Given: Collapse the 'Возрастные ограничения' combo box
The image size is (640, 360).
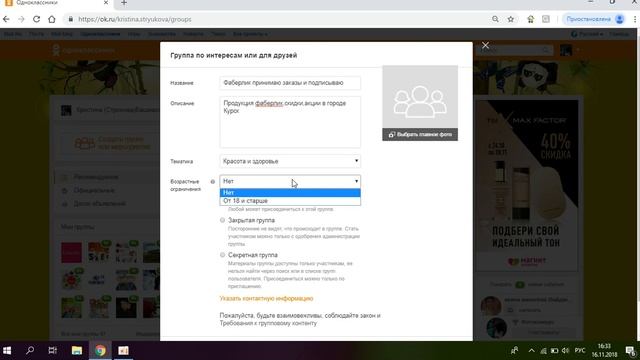Looking at the screenshot, I should point(290,181).
